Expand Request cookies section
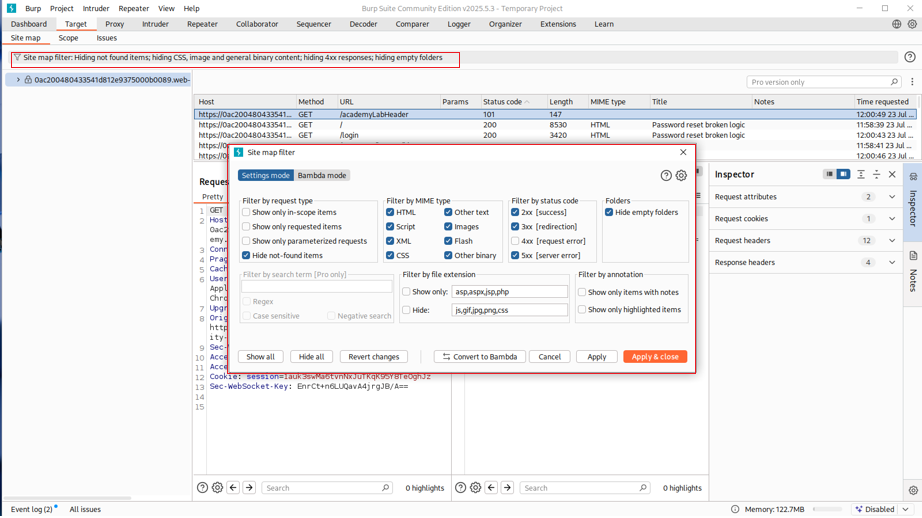The image size is (922, 518). tap(892, 219)
